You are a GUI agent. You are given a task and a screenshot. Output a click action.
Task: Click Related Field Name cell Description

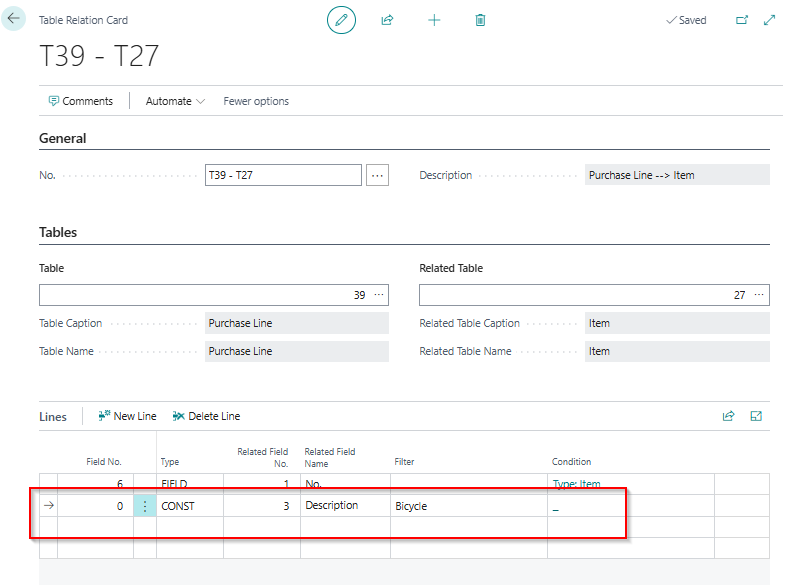coord(345,506)
